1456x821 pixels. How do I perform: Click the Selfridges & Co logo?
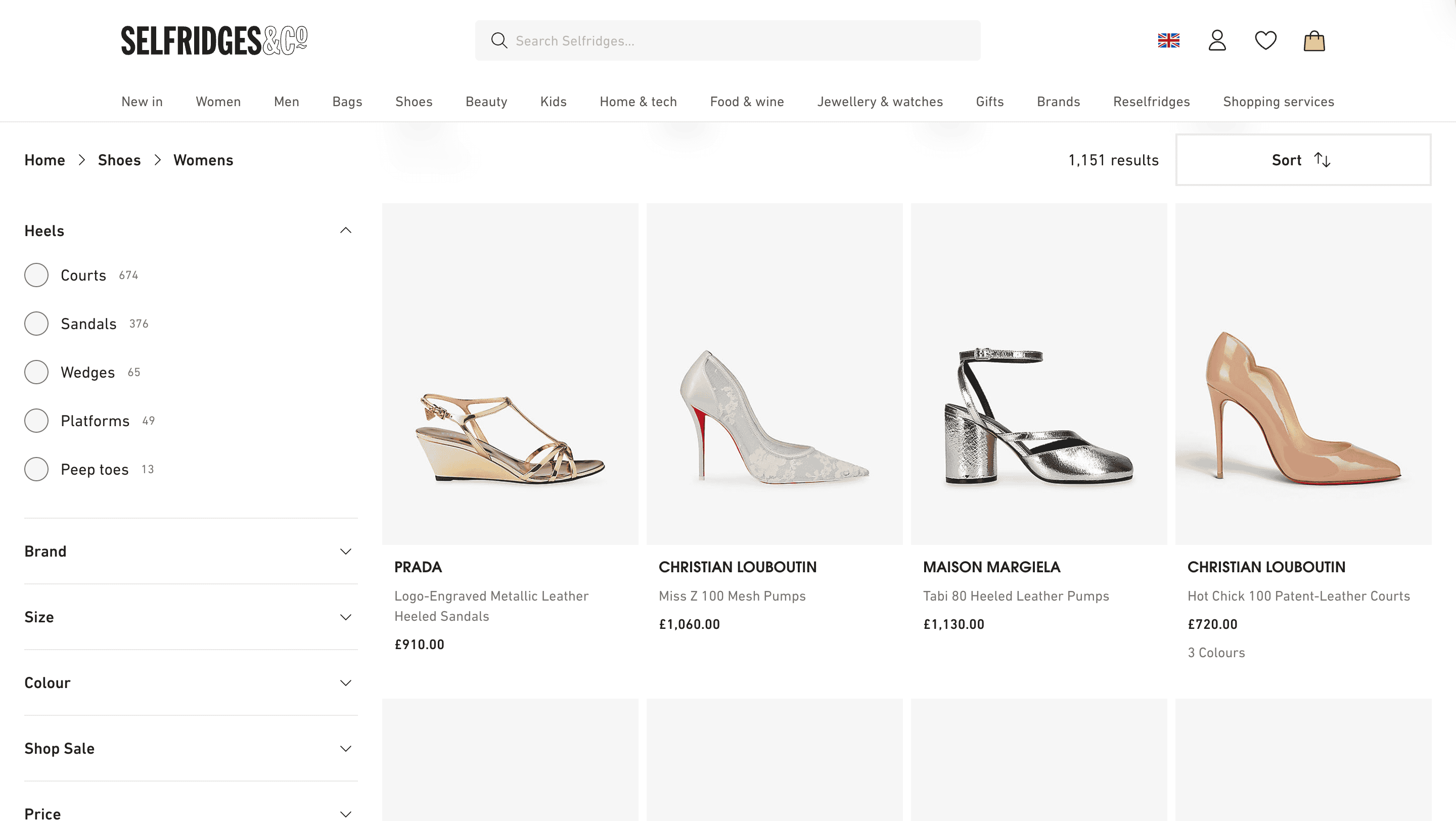214,40
